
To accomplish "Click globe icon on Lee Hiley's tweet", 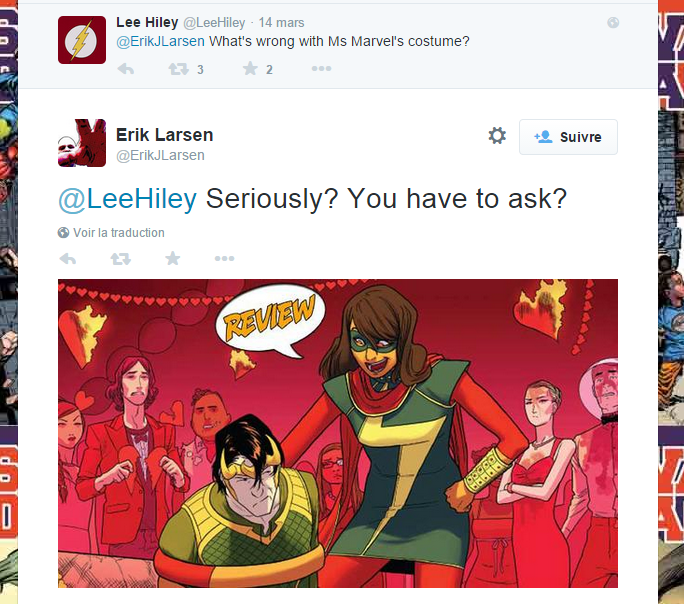I will [x=613, y=23].
